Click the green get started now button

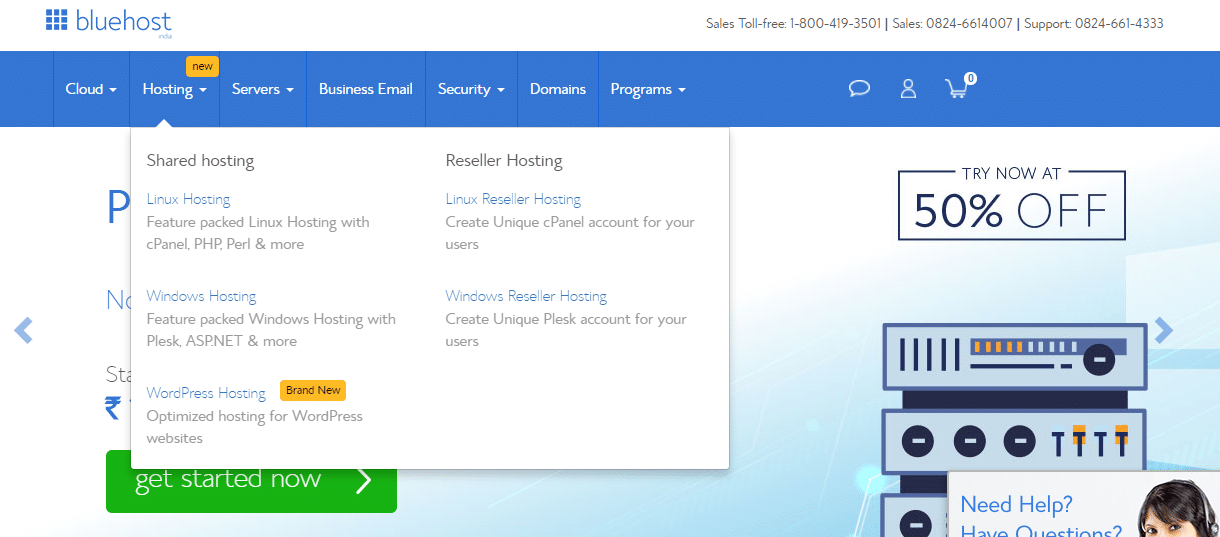click(x=251, y=481)
